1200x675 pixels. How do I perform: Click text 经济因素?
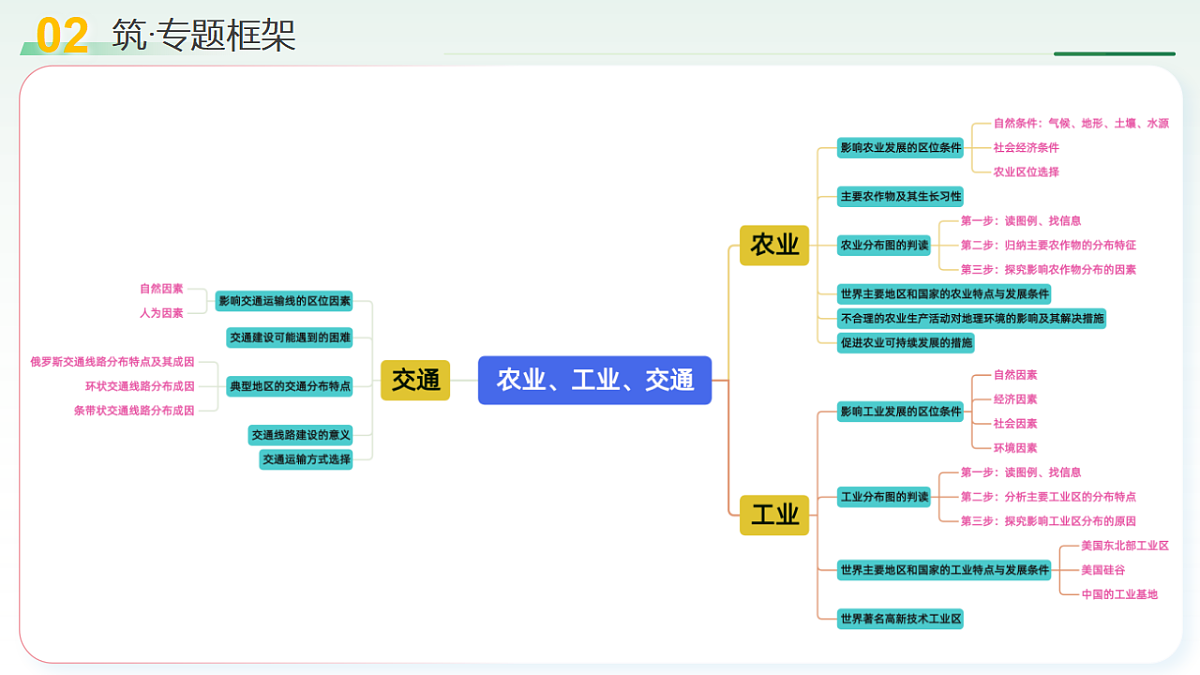point(1015,399)
